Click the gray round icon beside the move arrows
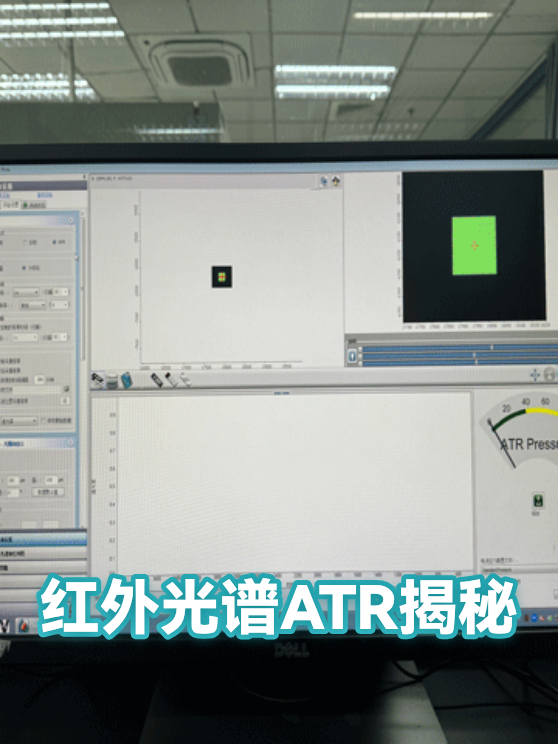The height and width of the screenshot is (744, 558). [549, 375]
